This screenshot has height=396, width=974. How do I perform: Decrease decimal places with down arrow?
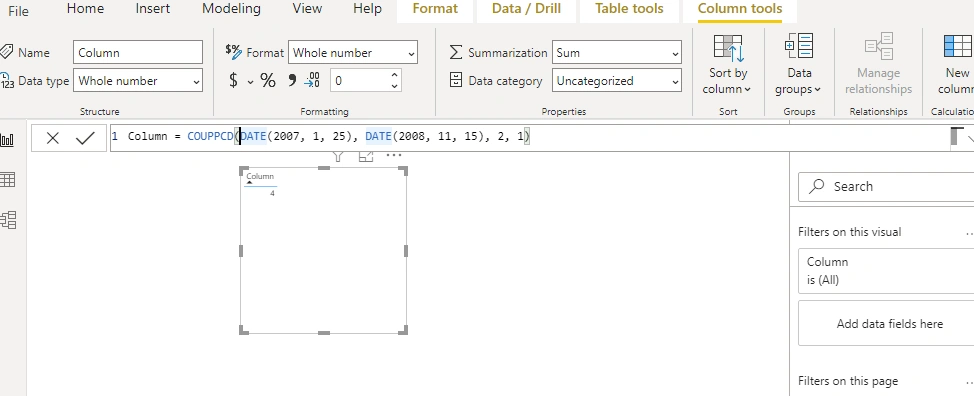[x=394, y=86]
